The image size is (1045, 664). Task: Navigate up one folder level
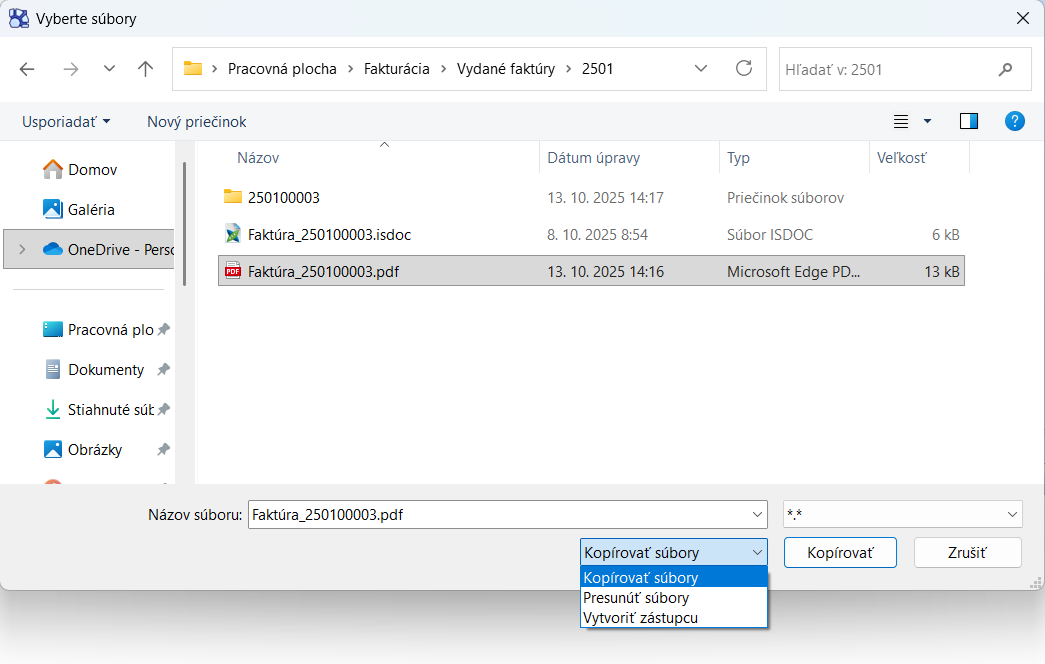(x=146, y=69)
